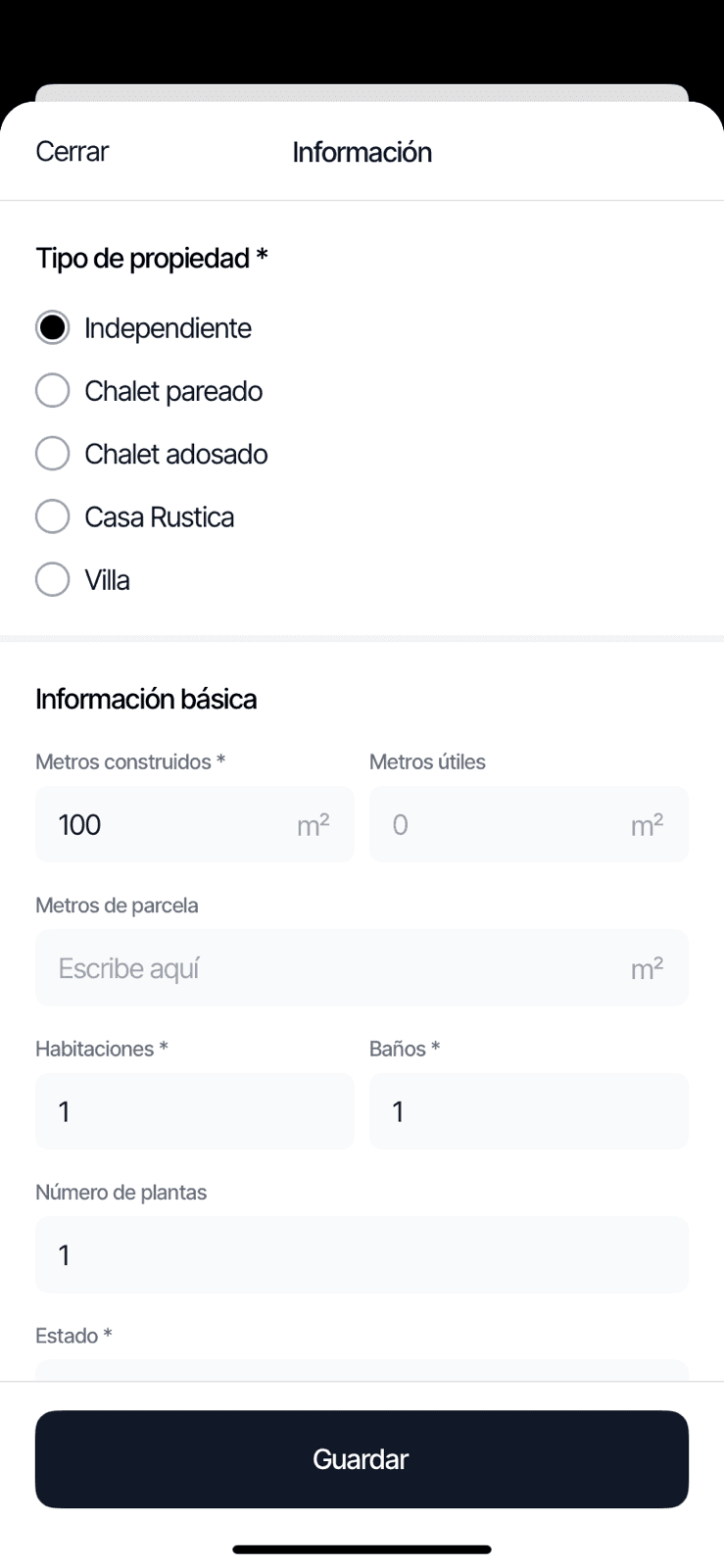
Task: Select the Villa radio option
Action: click(x=53, y=579)
